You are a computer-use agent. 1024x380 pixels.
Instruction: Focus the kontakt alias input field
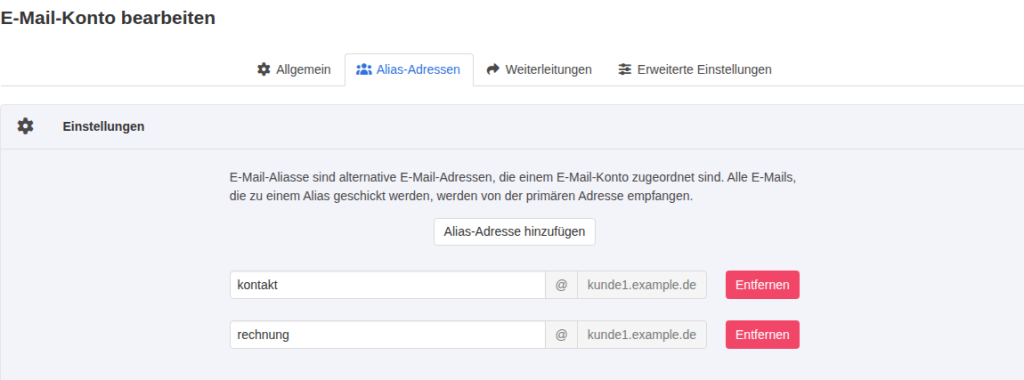point(388,285)
